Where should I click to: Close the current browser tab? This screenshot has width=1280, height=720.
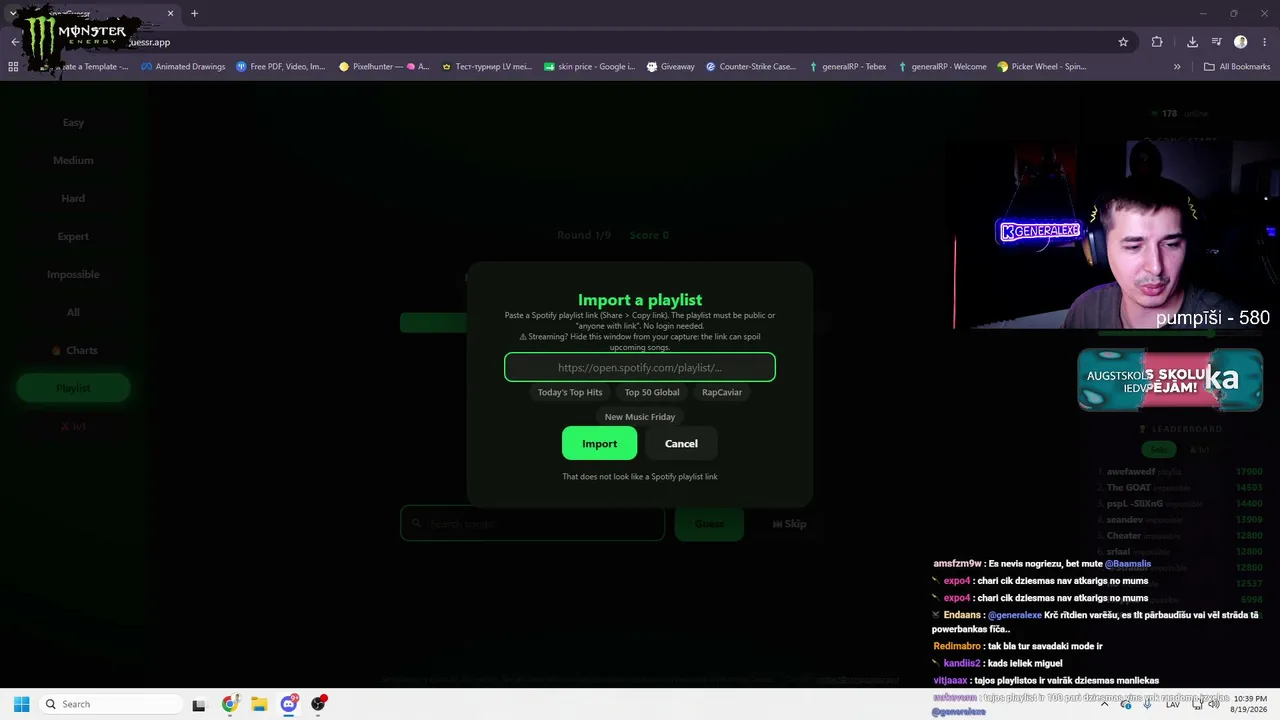(170, 14)
